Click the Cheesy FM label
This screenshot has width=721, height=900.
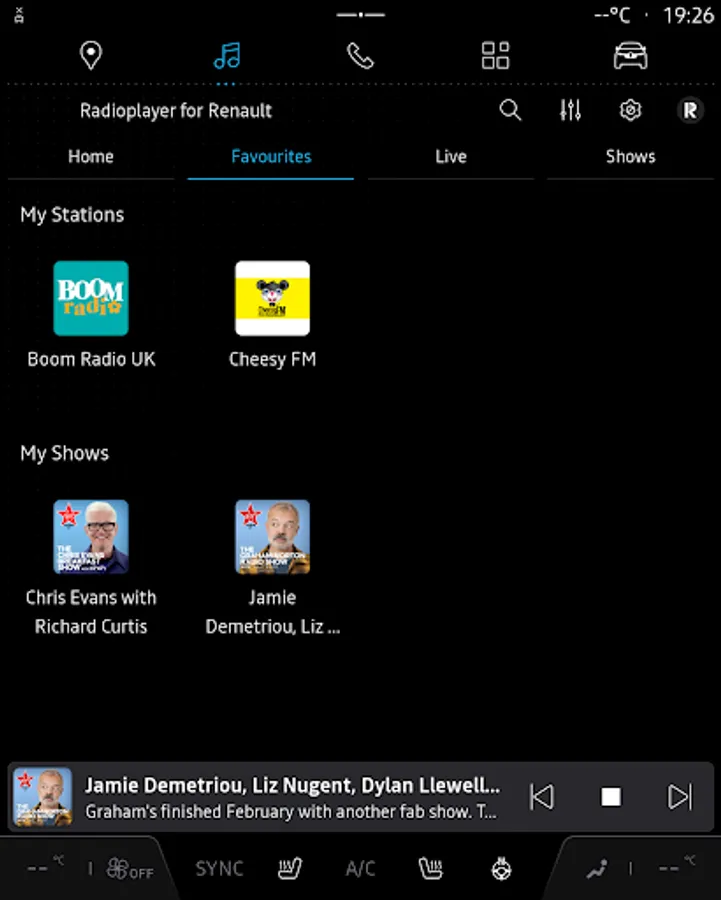272,359
